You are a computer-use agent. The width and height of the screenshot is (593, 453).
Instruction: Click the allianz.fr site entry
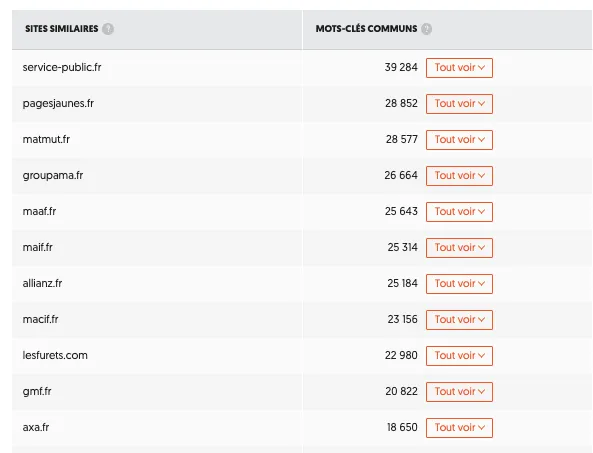click(42, 283)
